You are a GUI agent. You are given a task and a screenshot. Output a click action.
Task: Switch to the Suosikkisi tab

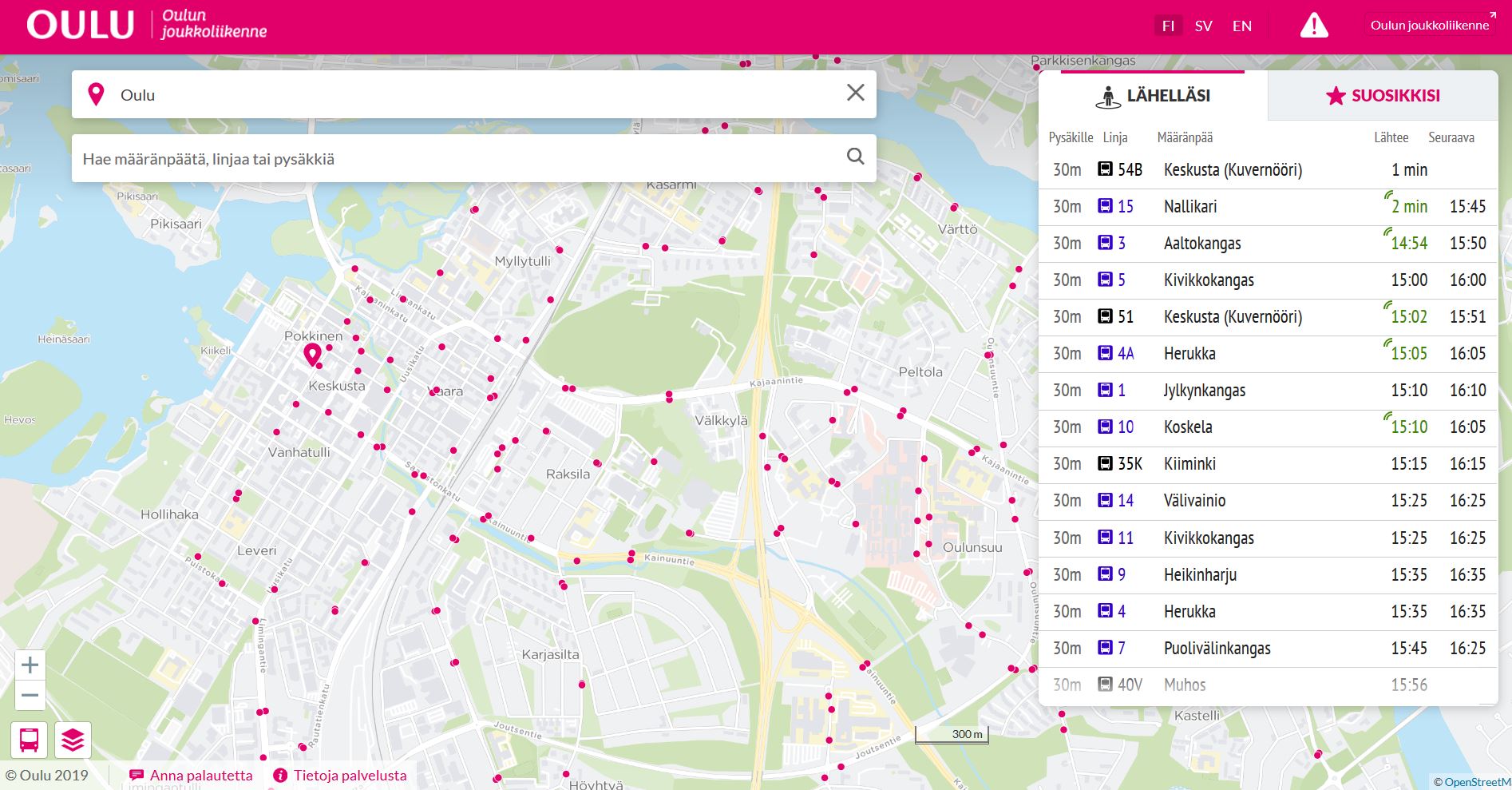1383,96
